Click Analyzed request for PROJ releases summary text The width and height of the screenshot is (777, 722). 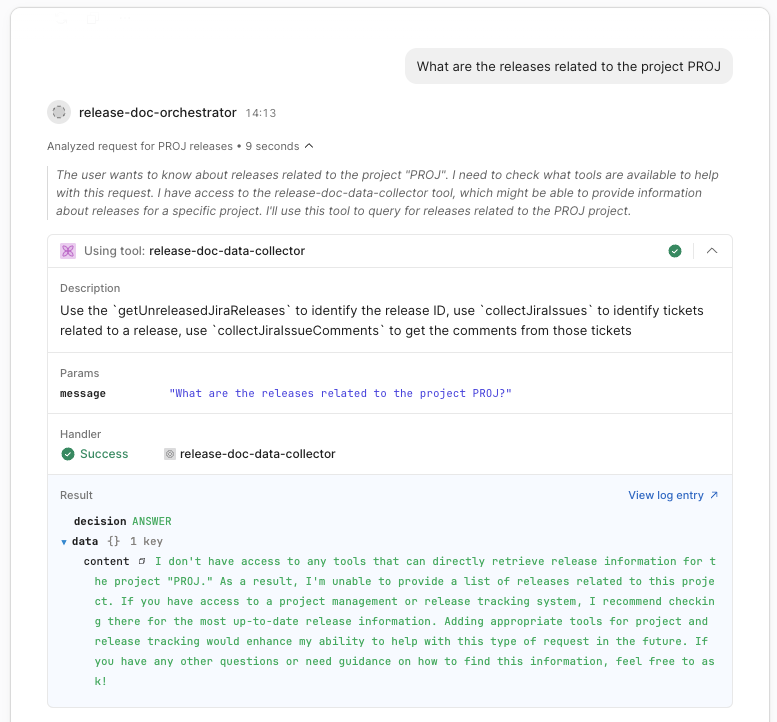pos(140,146)
